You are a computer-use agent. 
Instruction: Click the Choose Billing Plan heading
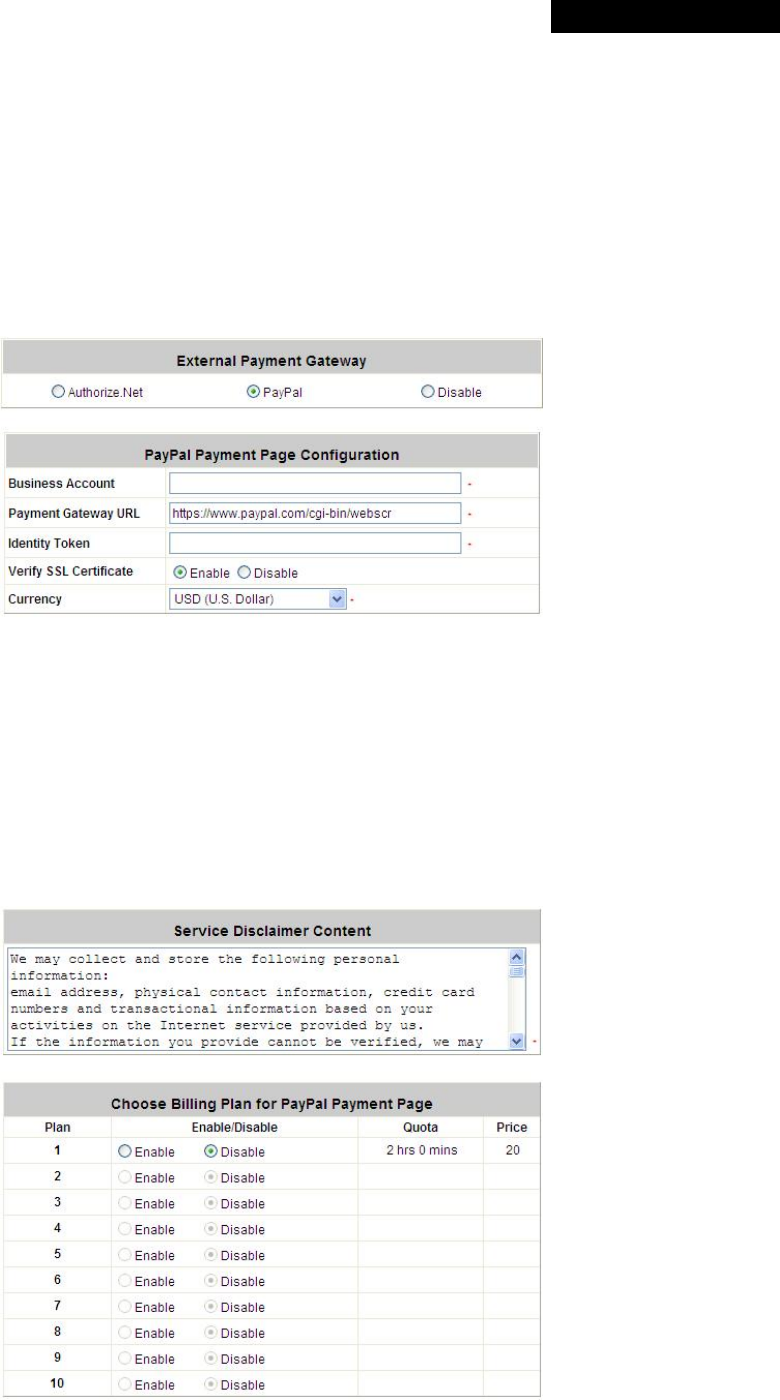click(x=272, y=1103)
